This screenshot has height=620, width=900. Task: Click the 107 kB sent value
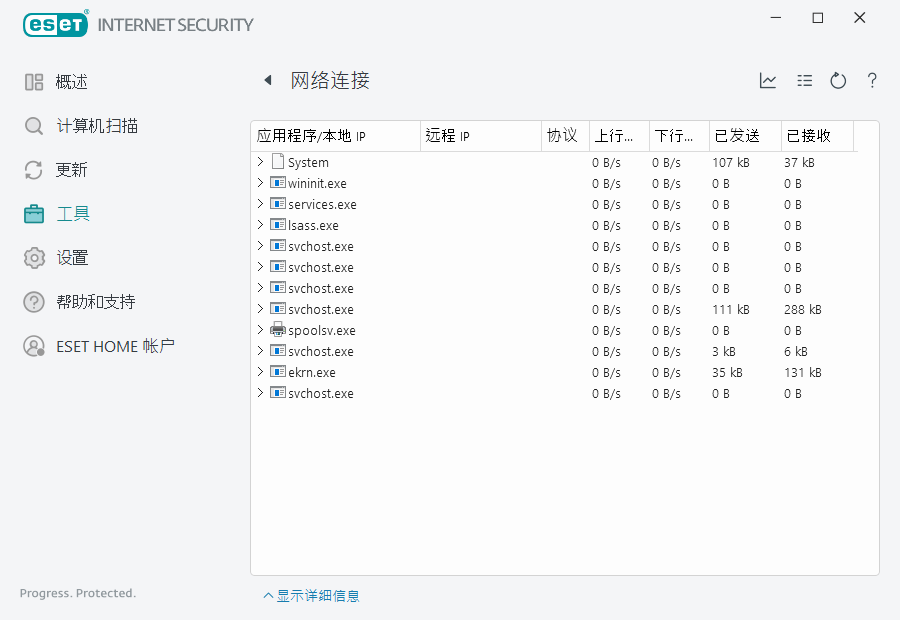pos(731,162)
